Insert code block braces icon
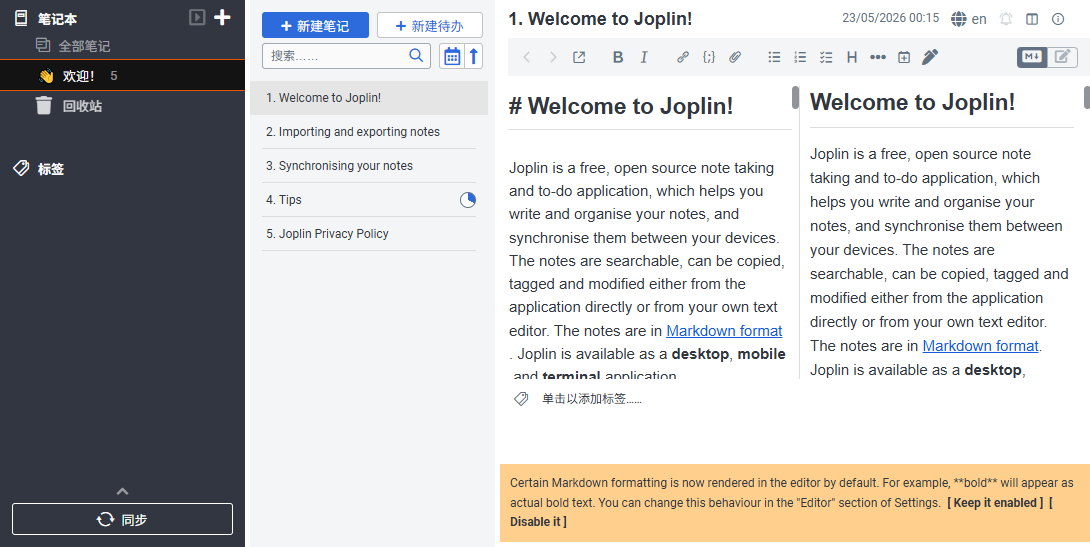1090x547 pixels. click(x=708, y=57)
